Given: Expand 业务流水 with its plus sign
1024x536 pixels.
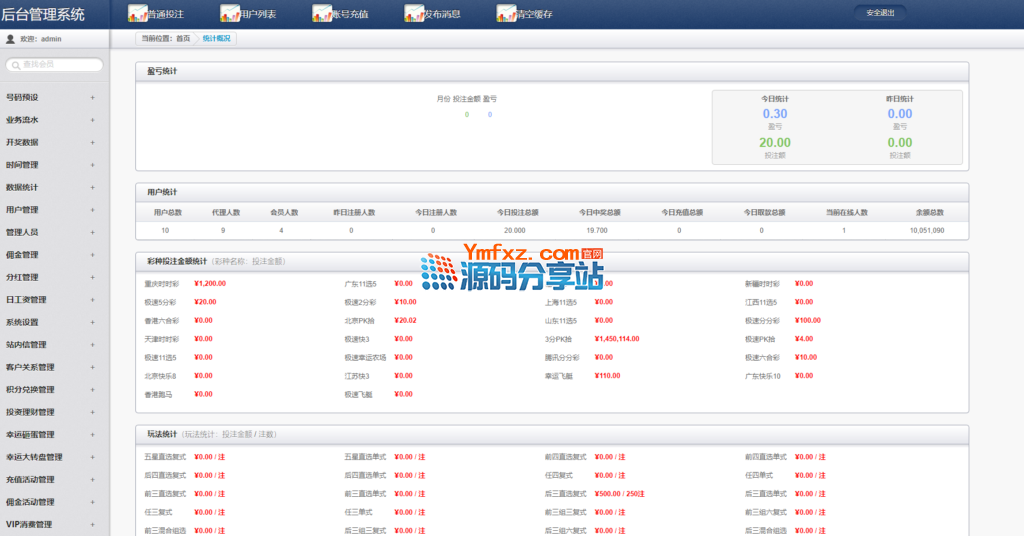Looking at the screenshot, I should tap(92, 120).
